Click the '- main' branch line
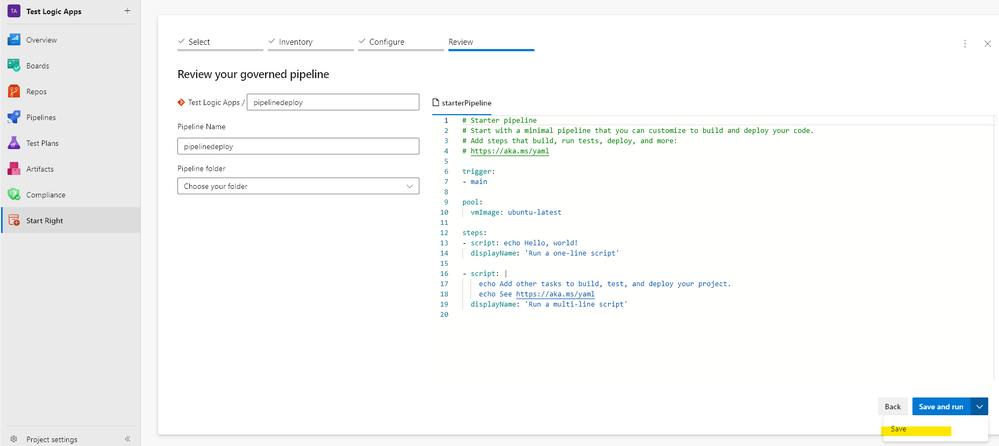Image resolution: width=999 pixels, height=446 pixels. click(x=475, y=182)
